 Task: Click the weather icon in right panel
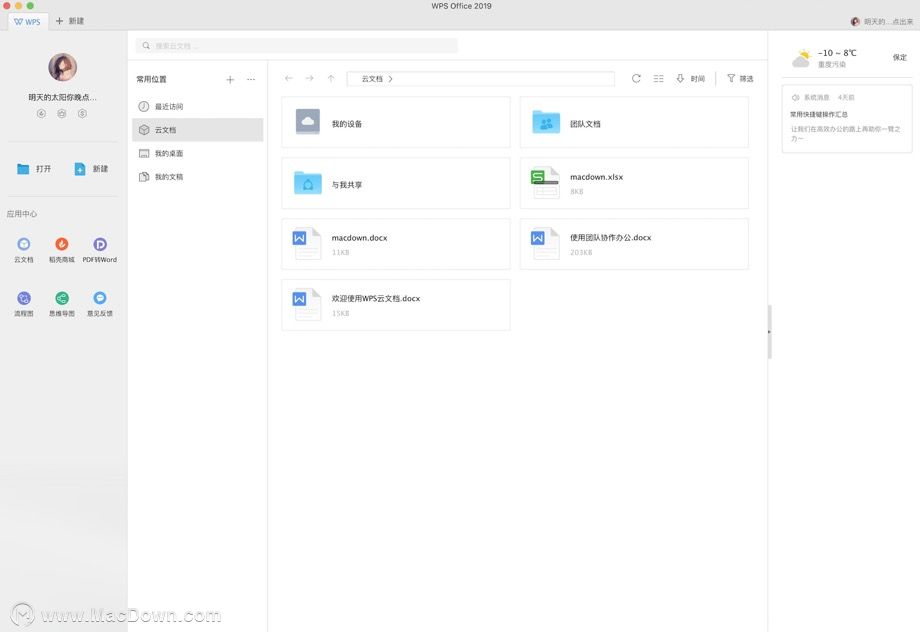[801, 58]
